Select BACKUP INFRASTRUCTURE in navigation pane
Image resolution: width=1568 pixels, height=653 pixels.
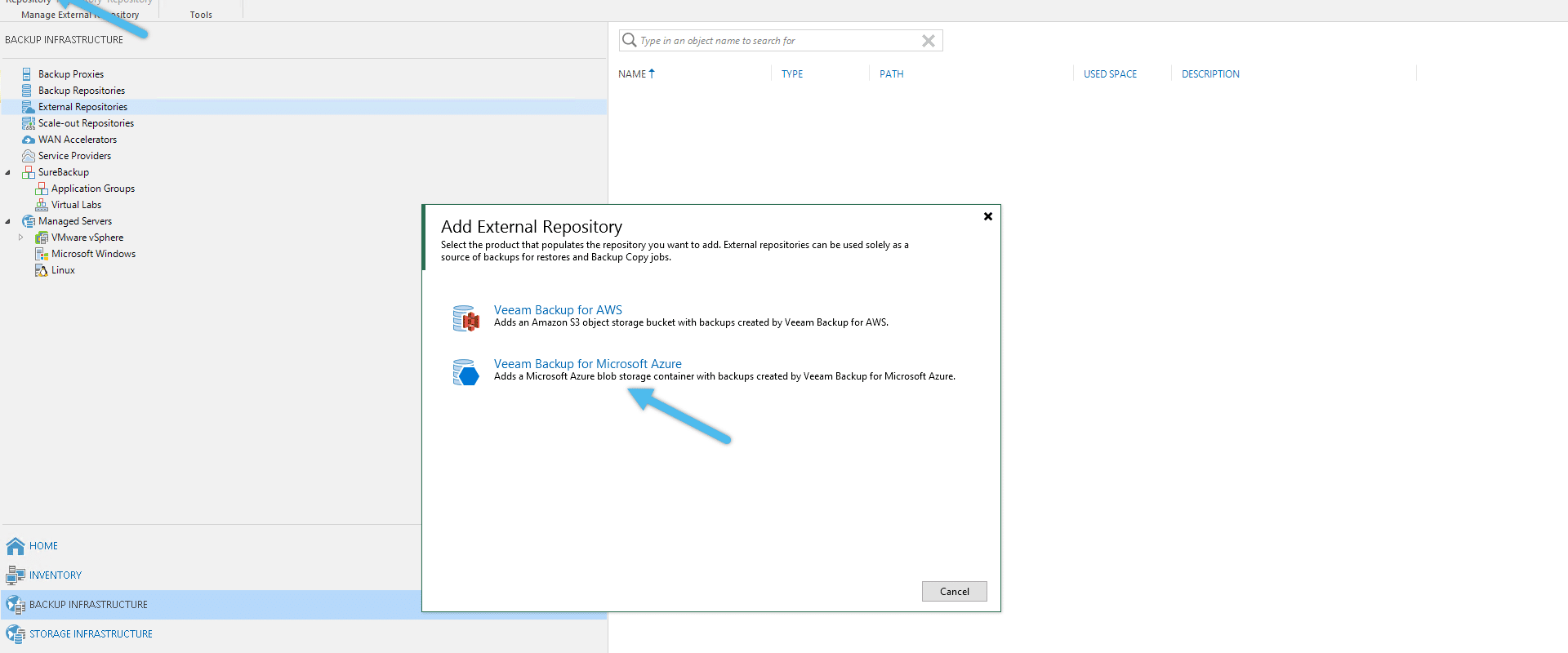point(88,605)
